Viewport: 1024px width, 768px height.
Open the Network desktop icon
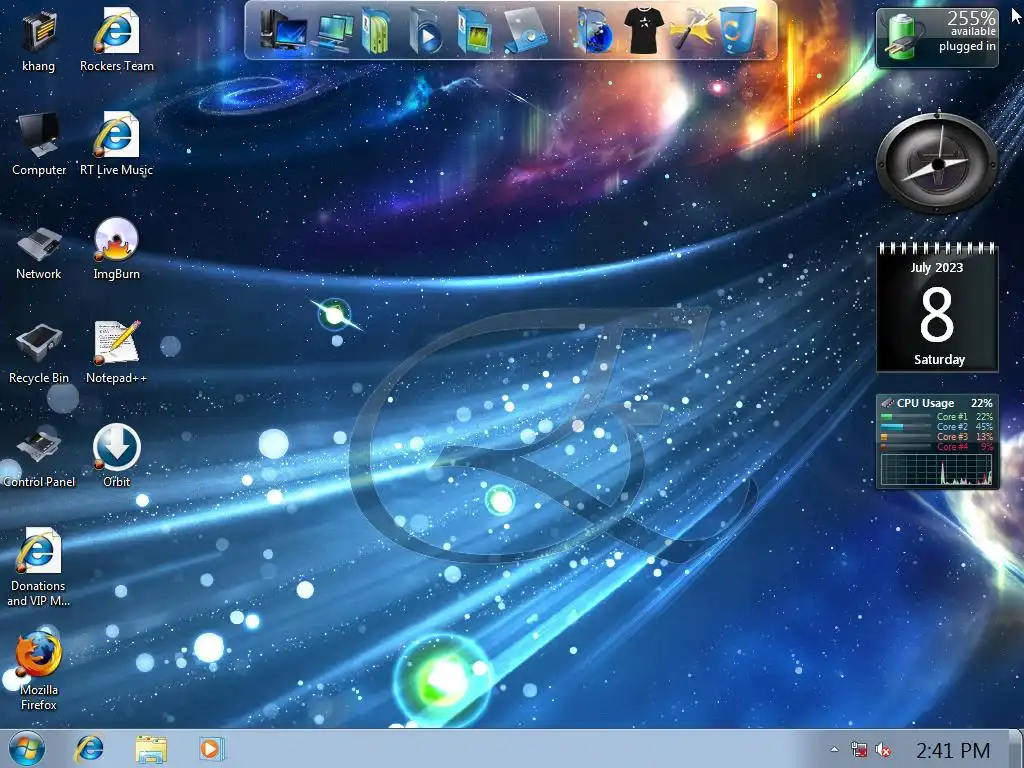coord(39,253)
